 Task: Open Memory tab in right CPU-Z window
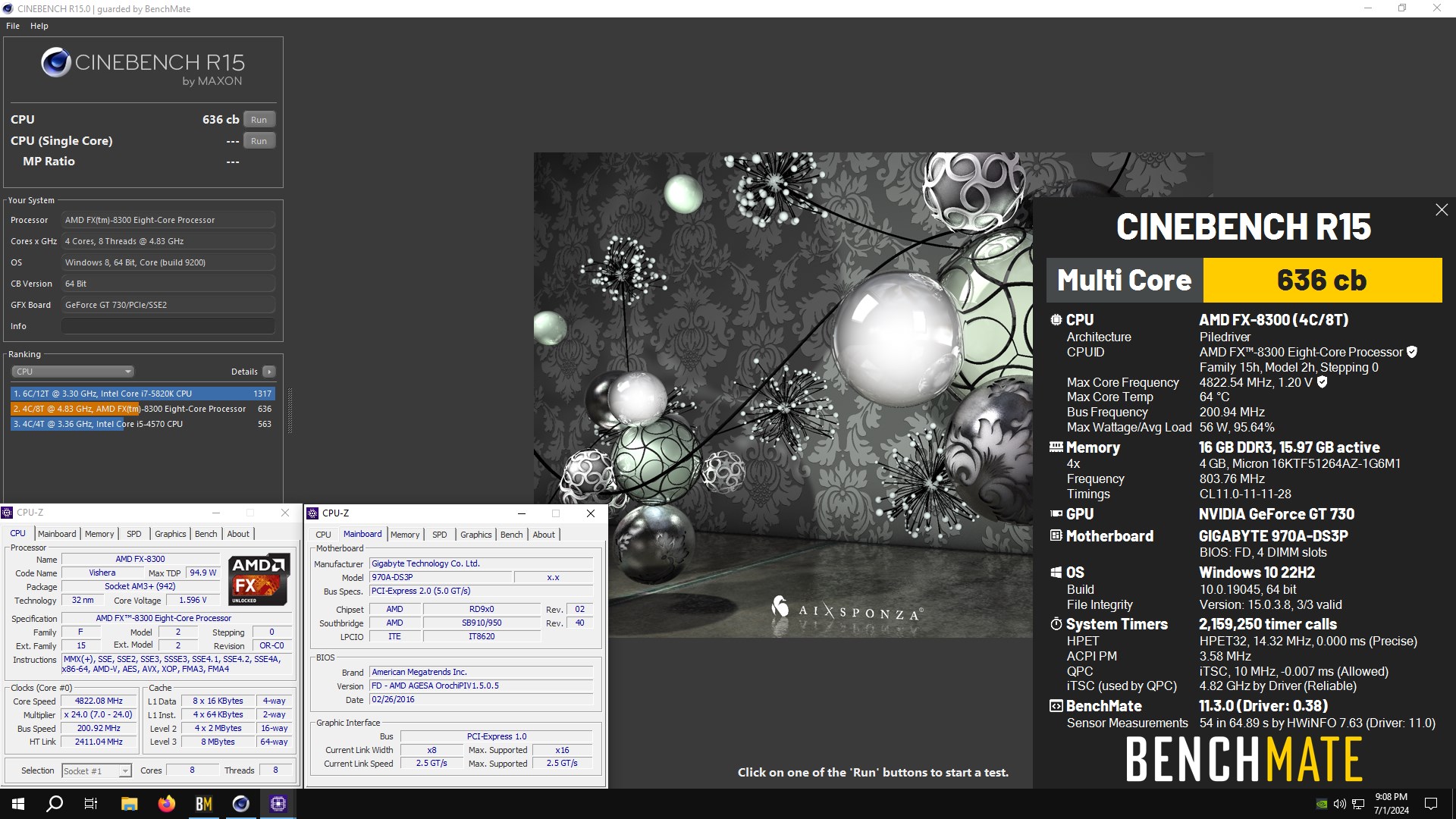(405, 535)
